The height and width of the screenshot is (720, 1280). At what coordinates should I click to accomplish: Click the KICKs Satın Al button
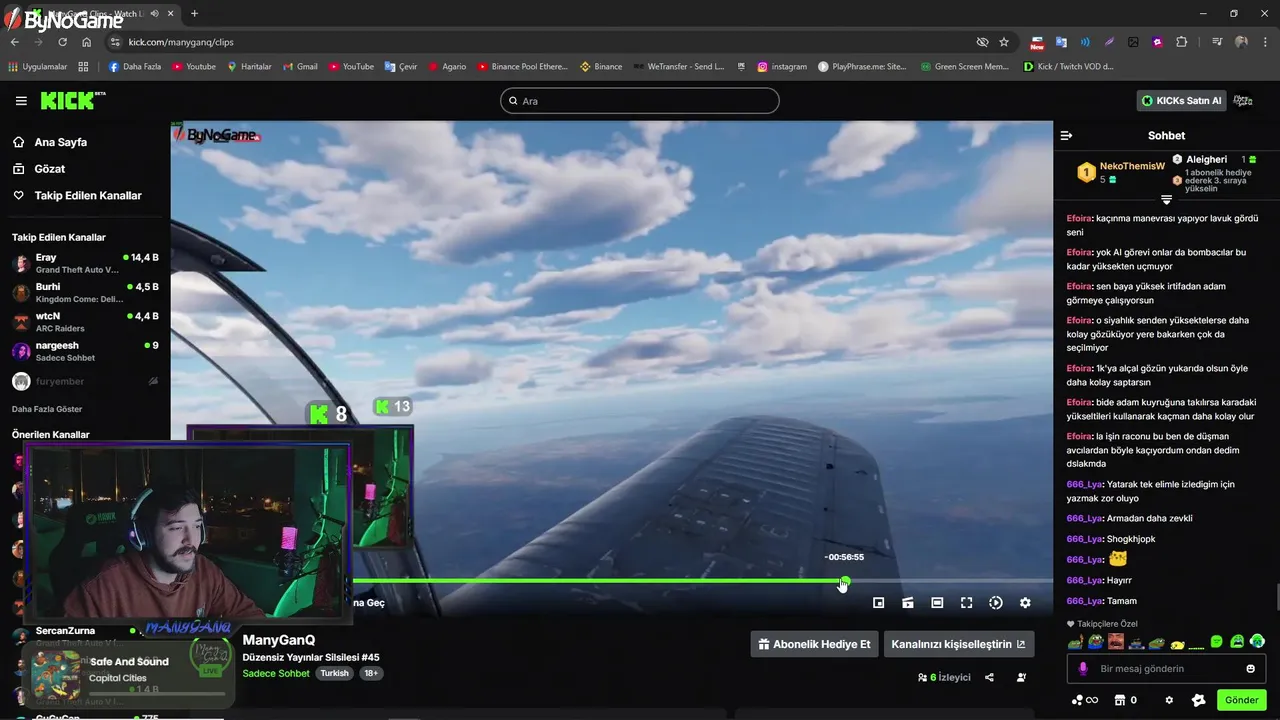point(1181,101)
